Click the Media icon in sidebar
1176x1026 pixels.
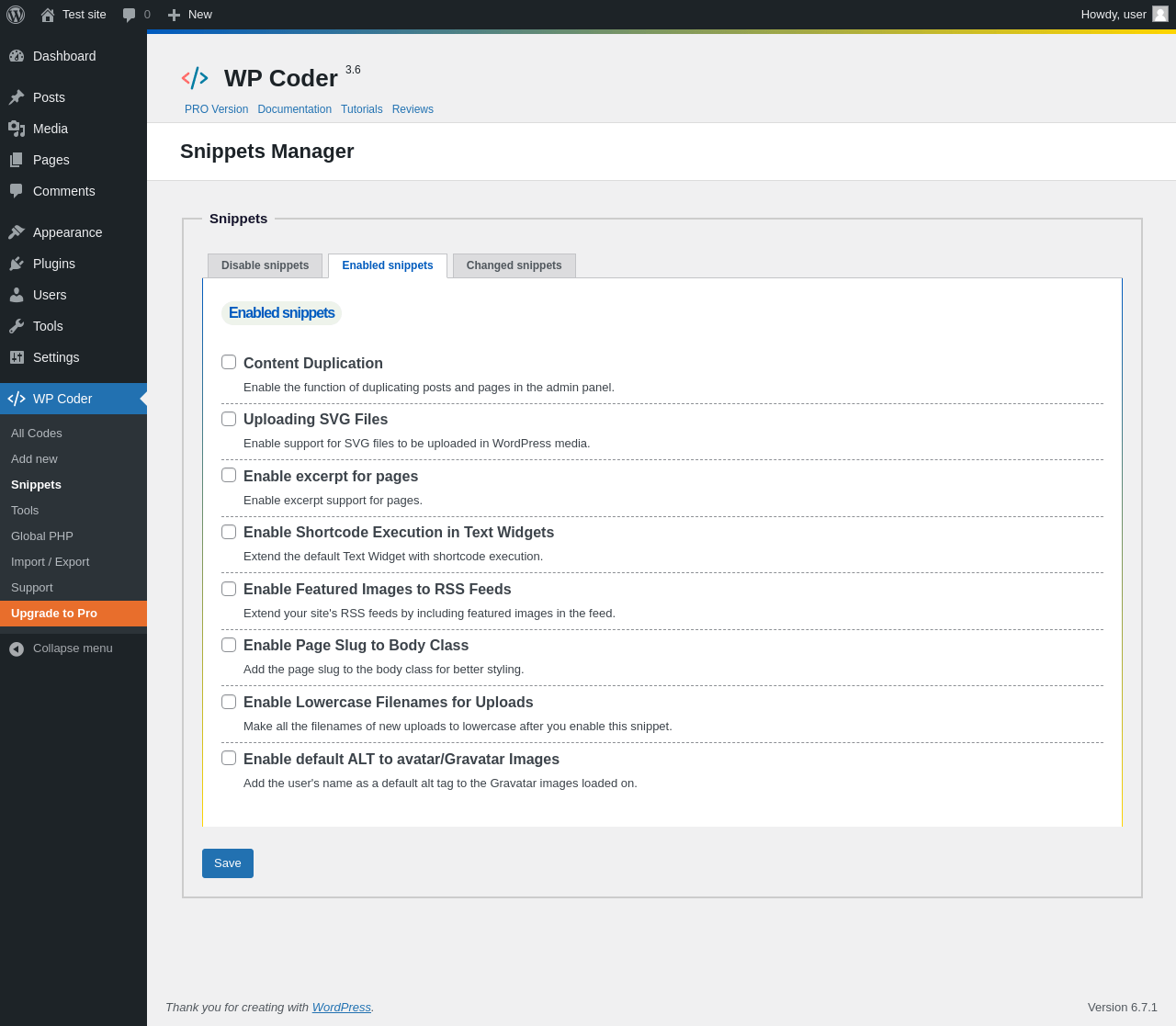click(17, 129)
